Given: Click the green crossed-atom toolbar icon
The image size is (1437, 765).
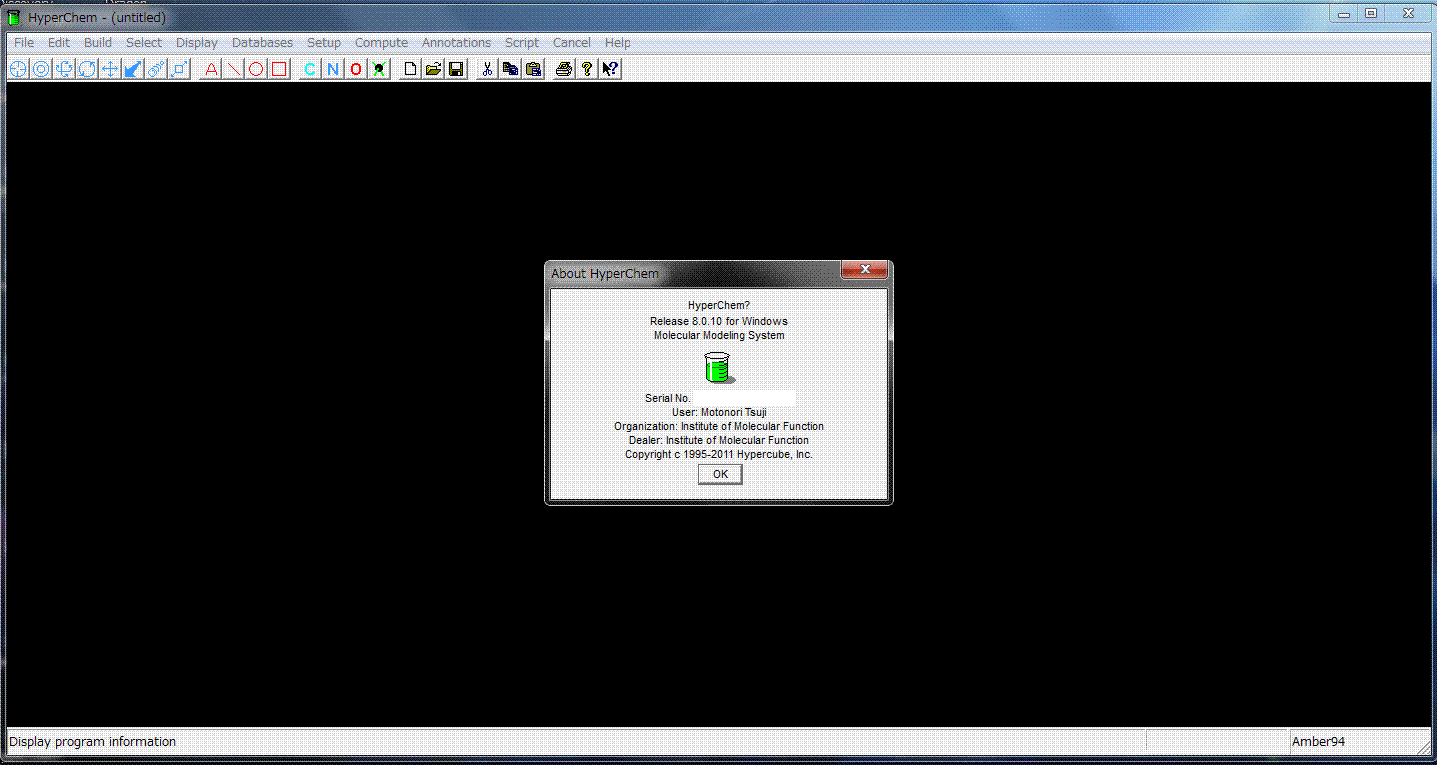Looking at the screenshot, I should click(x=379, y=69).
